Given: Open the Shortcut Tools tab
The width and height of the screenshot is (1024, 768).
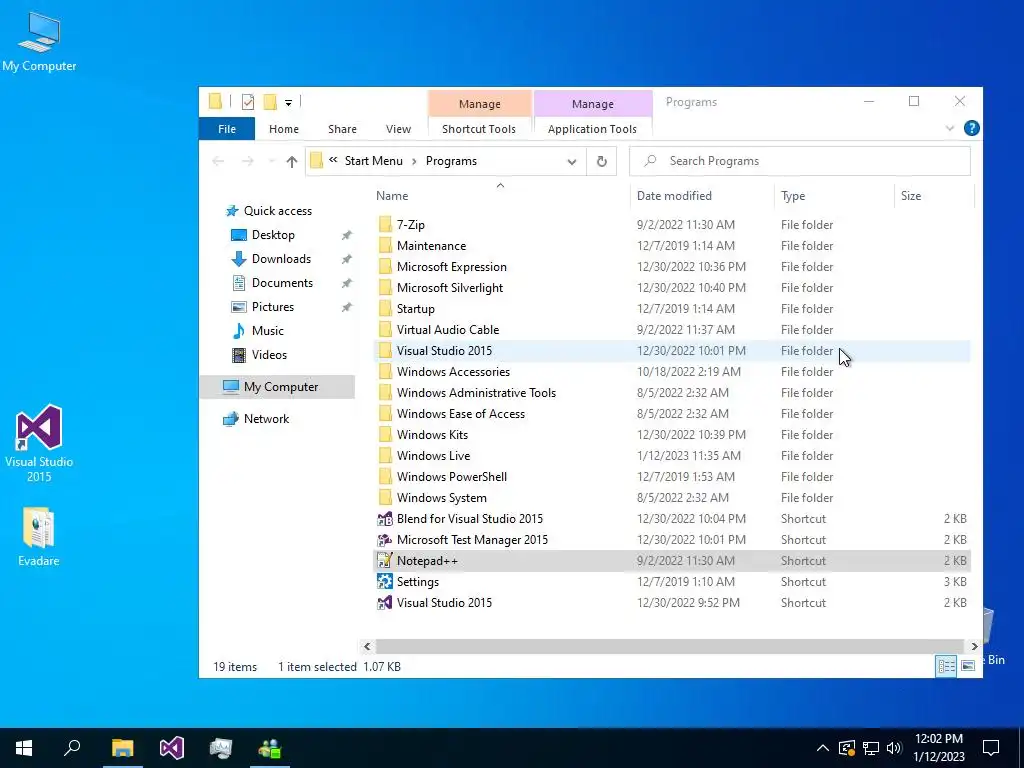Looking at the screenshot, I should tap(479, 129).
